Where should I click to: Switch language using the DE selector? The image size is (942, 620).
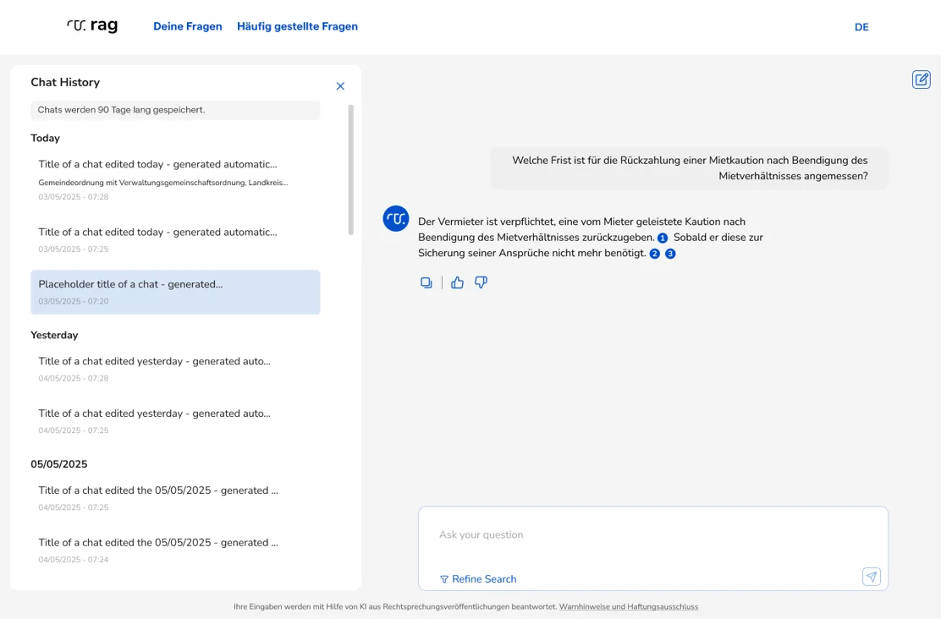(861, 27)
